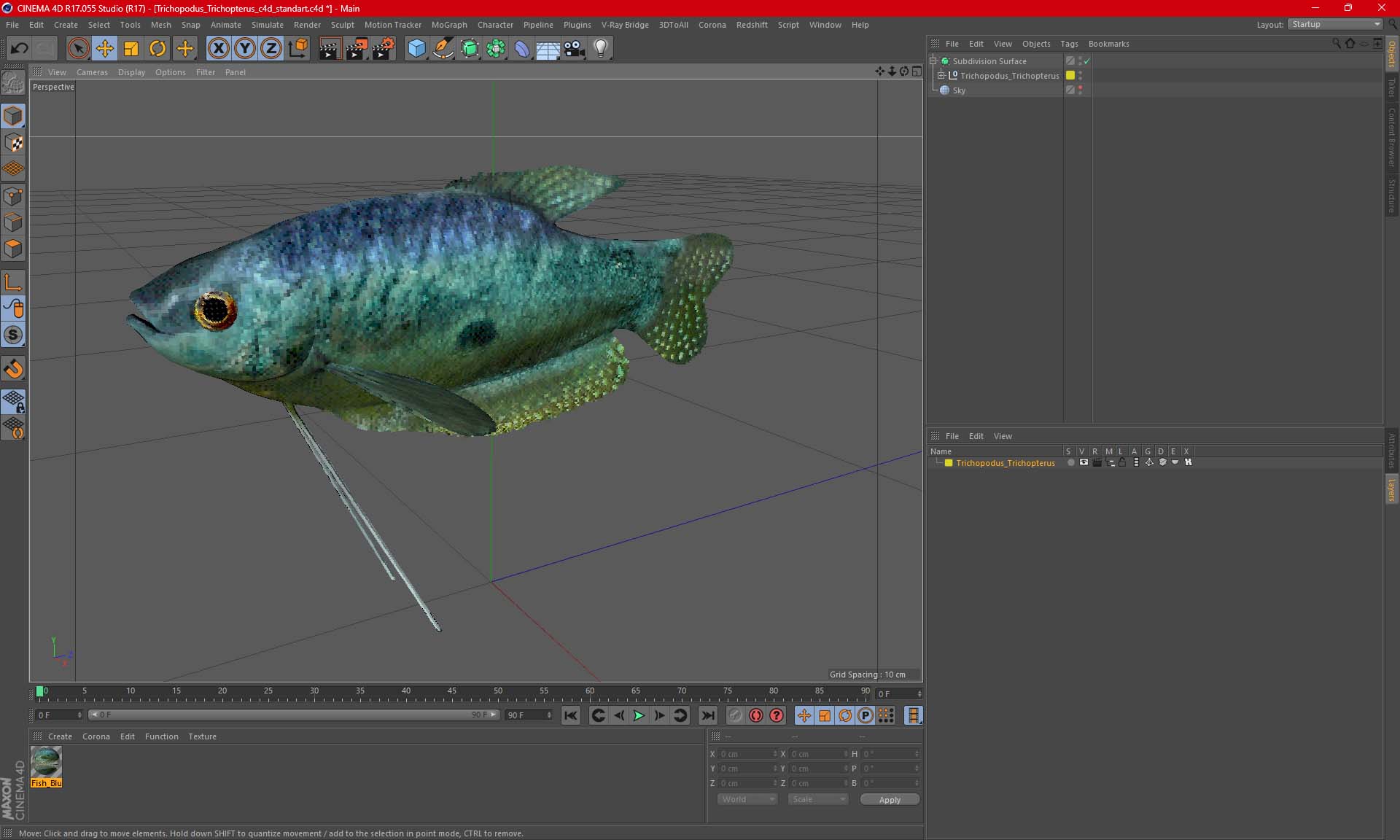Select the Sky object

pyautogui.click(x=959, y=90)
